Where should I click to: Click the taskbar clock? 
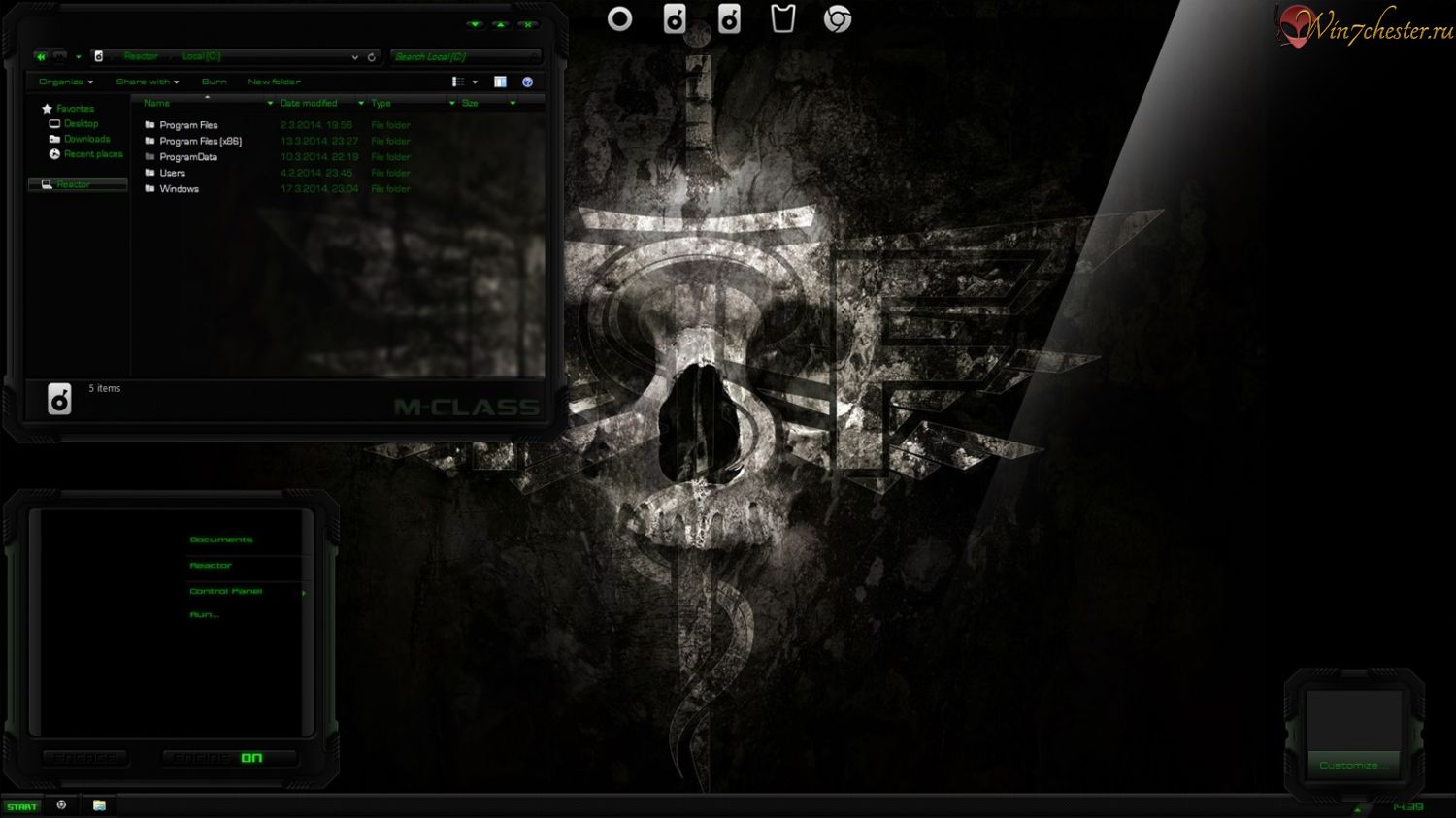pos(1408,807)
